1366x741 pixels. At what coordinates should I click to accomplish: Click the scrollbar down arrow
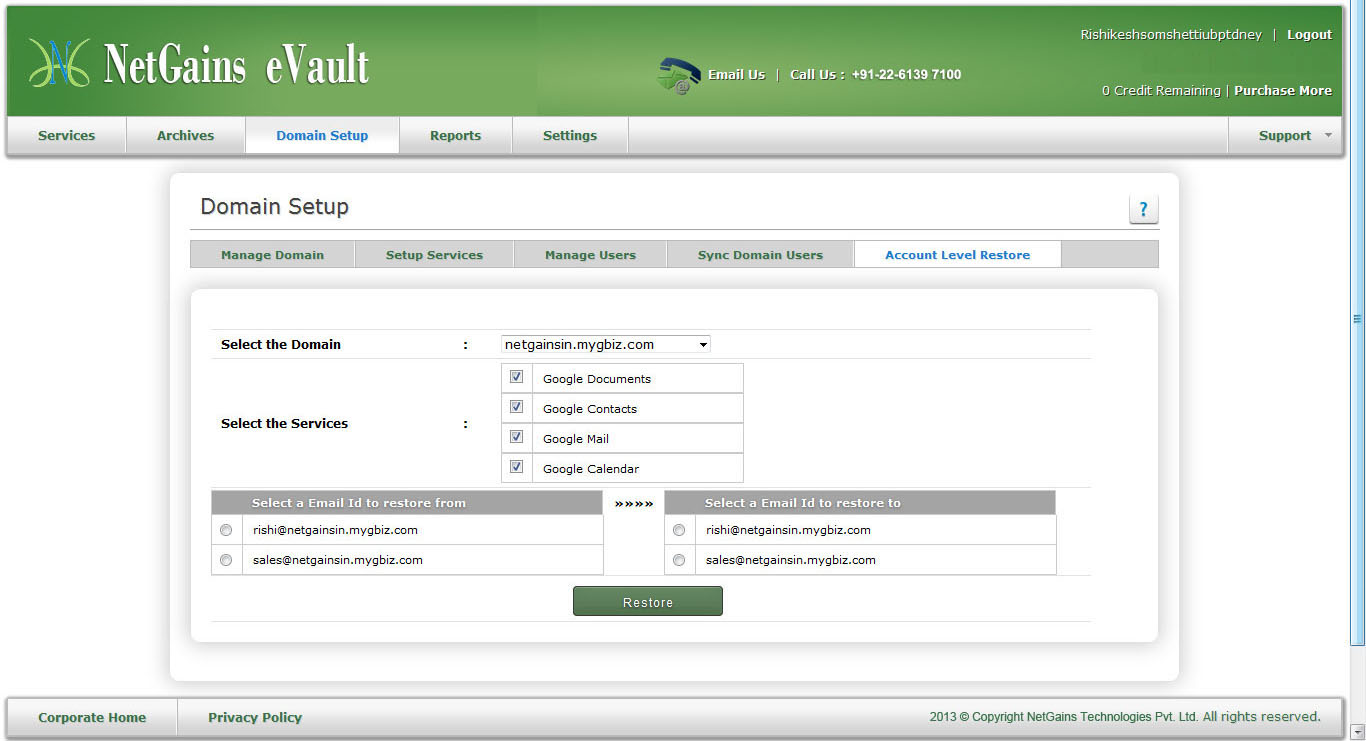click(x=1357, y=731)
